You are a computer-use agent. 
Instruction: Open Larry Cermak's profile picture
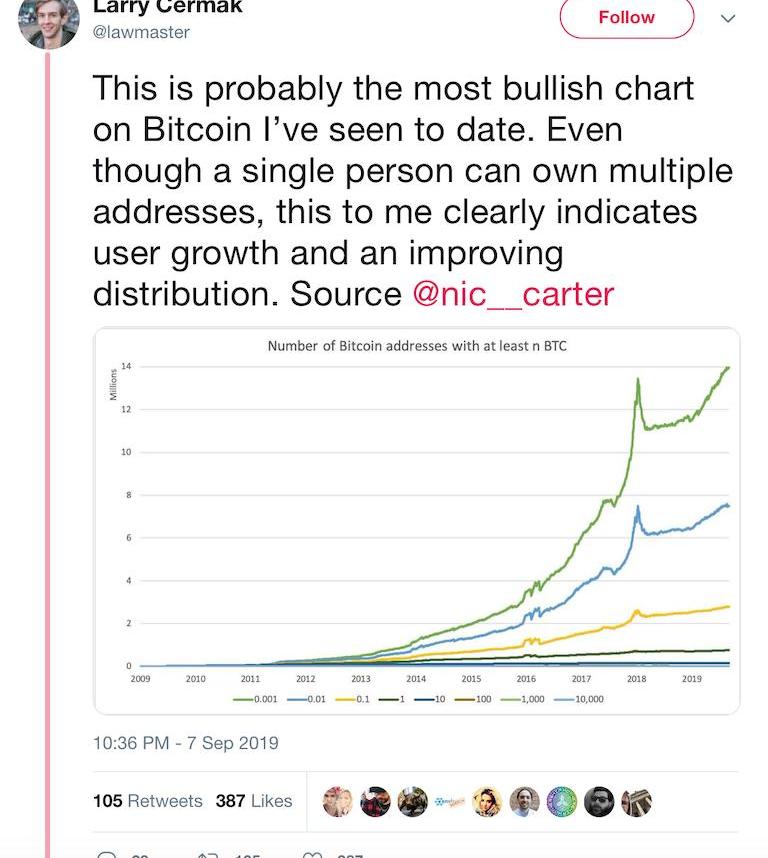point(47,20)
